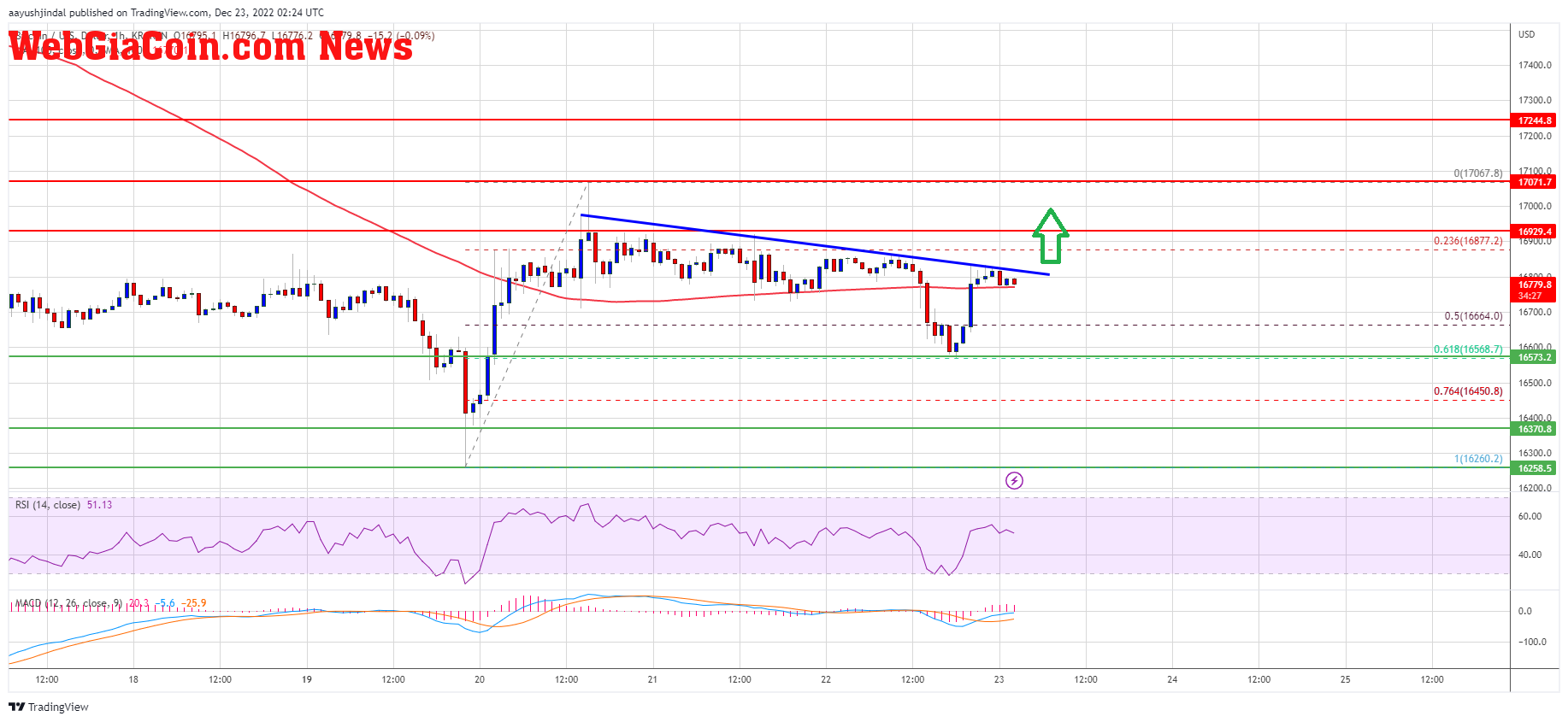
Task: Click the 17000.0 price axis tick
Action: coord(1535,206)
